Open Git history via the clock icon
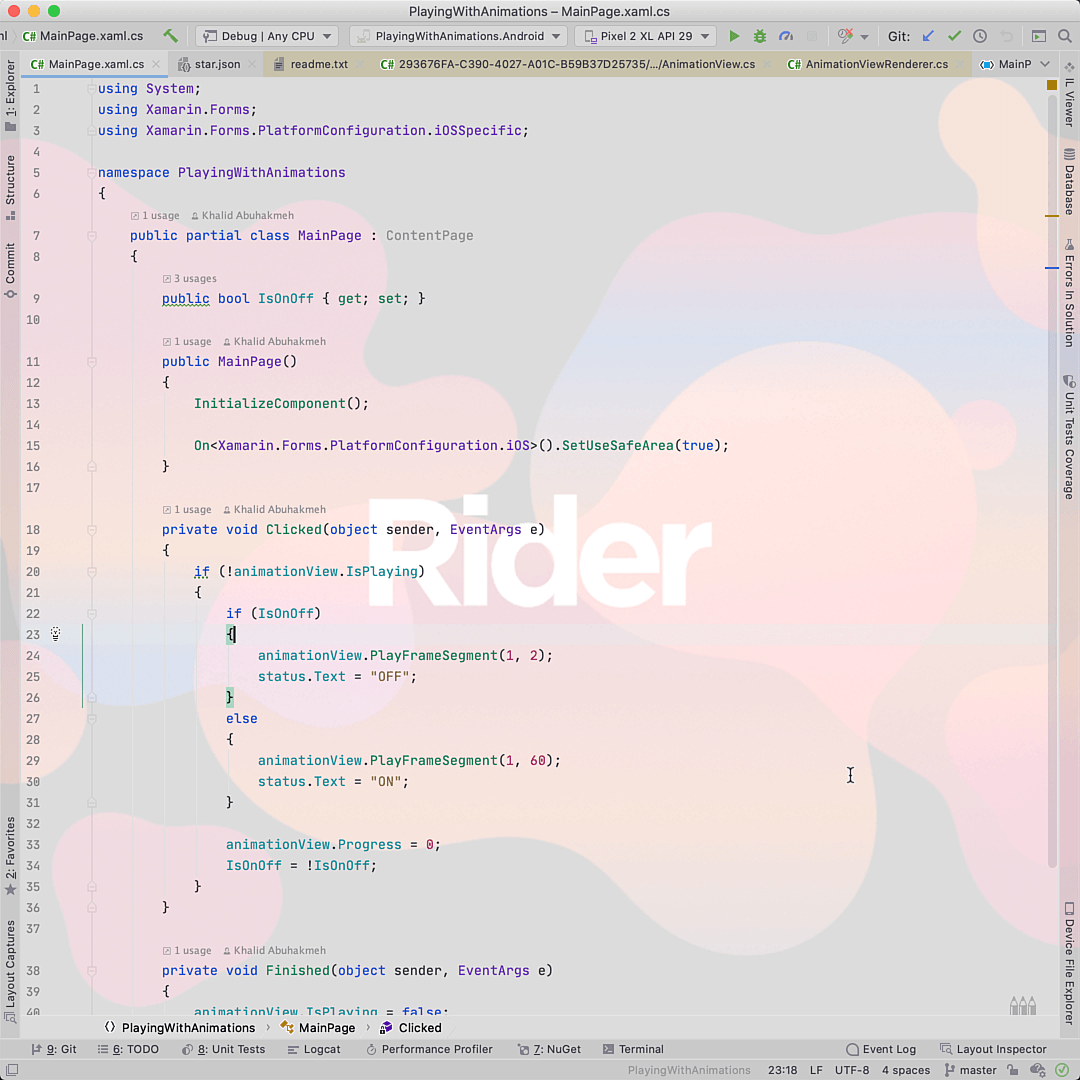This screenshot has width=1080, height=1080. point(980,35)
